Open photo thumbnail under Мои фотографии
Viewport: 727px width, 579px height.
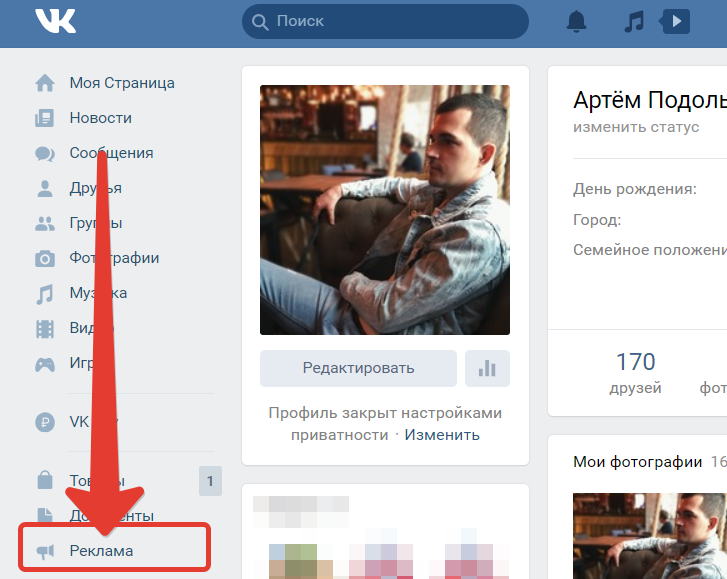click(650, 536)
